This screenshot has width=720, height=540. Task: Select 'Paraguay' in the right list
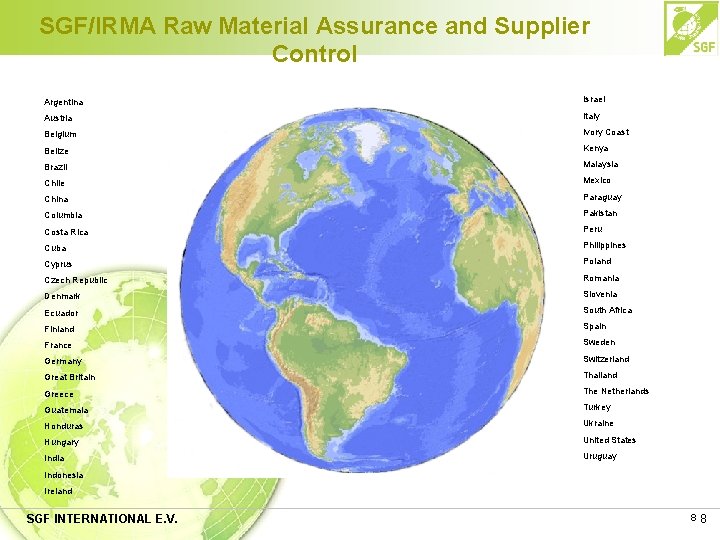602,197
